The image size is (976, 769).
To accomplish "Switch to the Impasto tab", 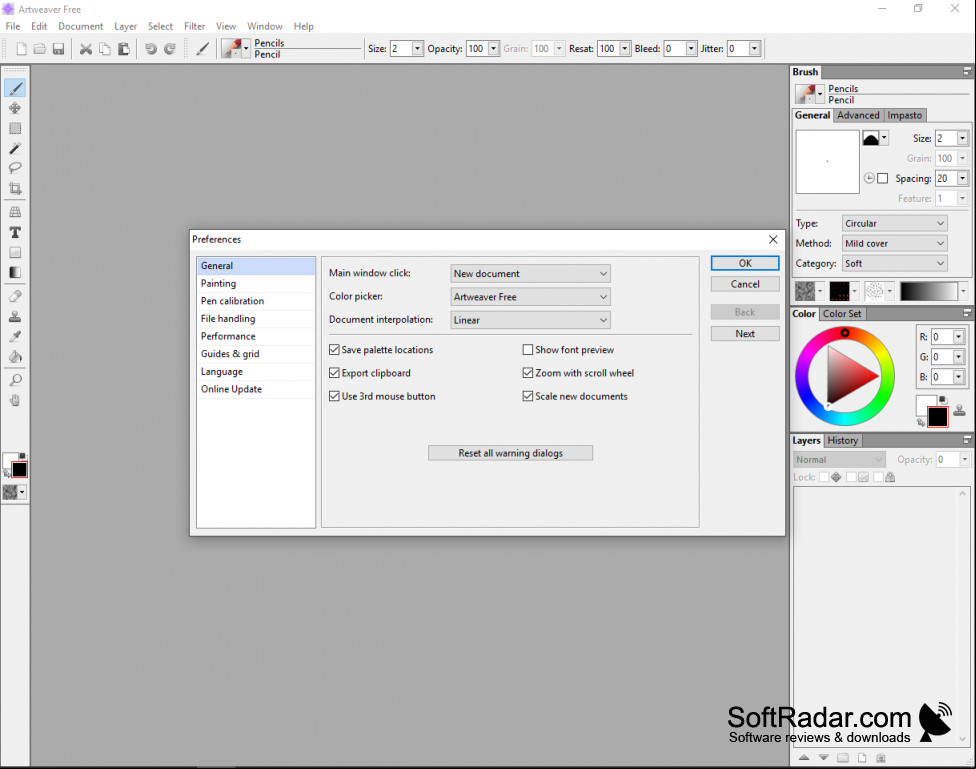I will (904, 115).
